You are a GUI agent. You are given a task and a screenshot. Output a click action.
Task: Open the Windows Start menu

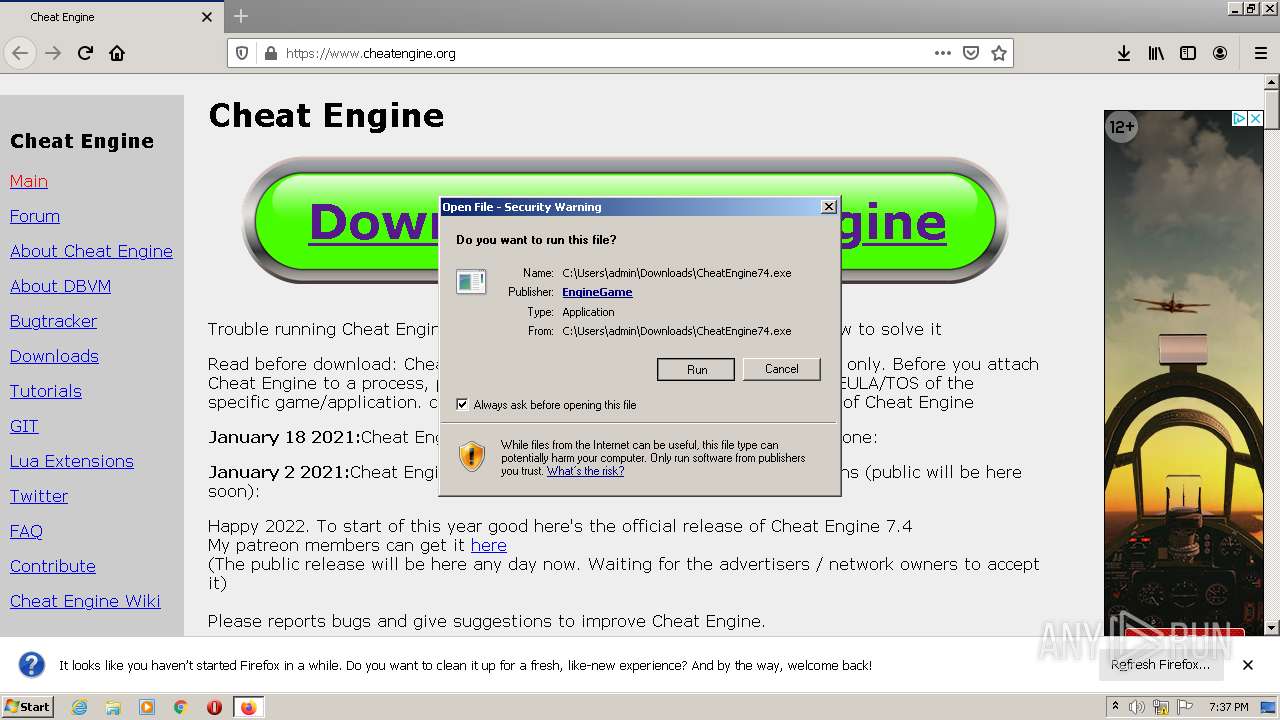coord(28,707)
